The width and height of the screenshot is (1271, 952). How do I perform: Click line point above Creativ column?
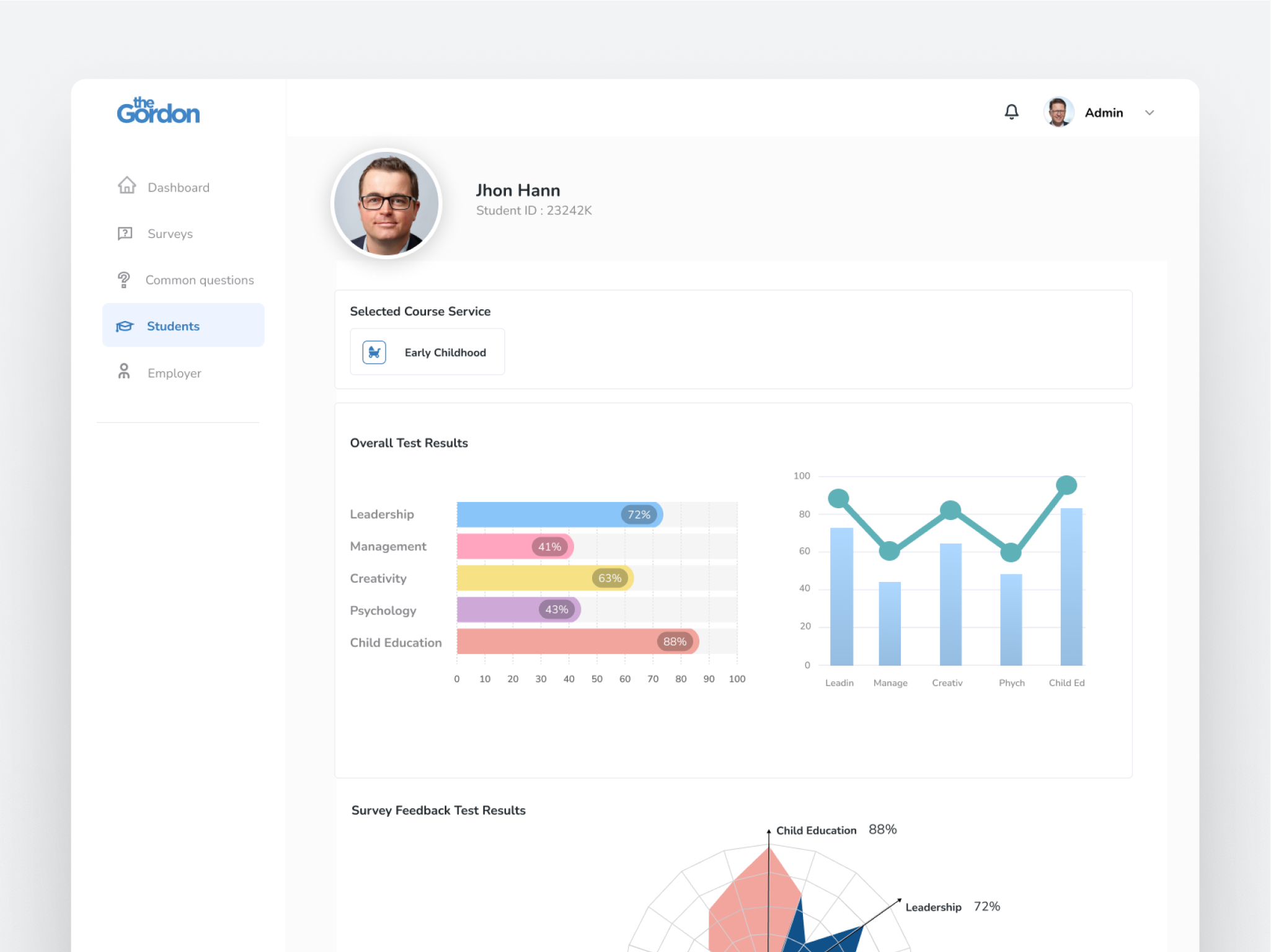click(950, 511)
